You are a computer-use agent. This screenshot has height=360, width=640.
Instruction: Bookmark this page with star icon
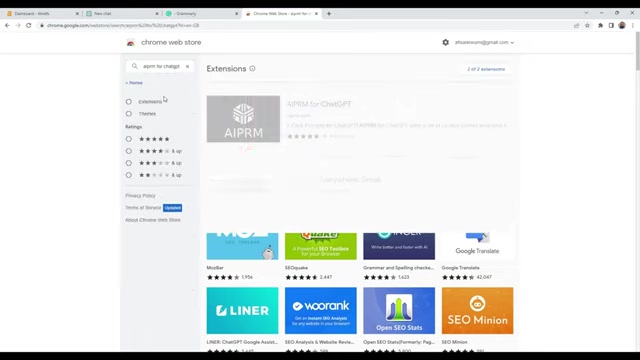587,25
